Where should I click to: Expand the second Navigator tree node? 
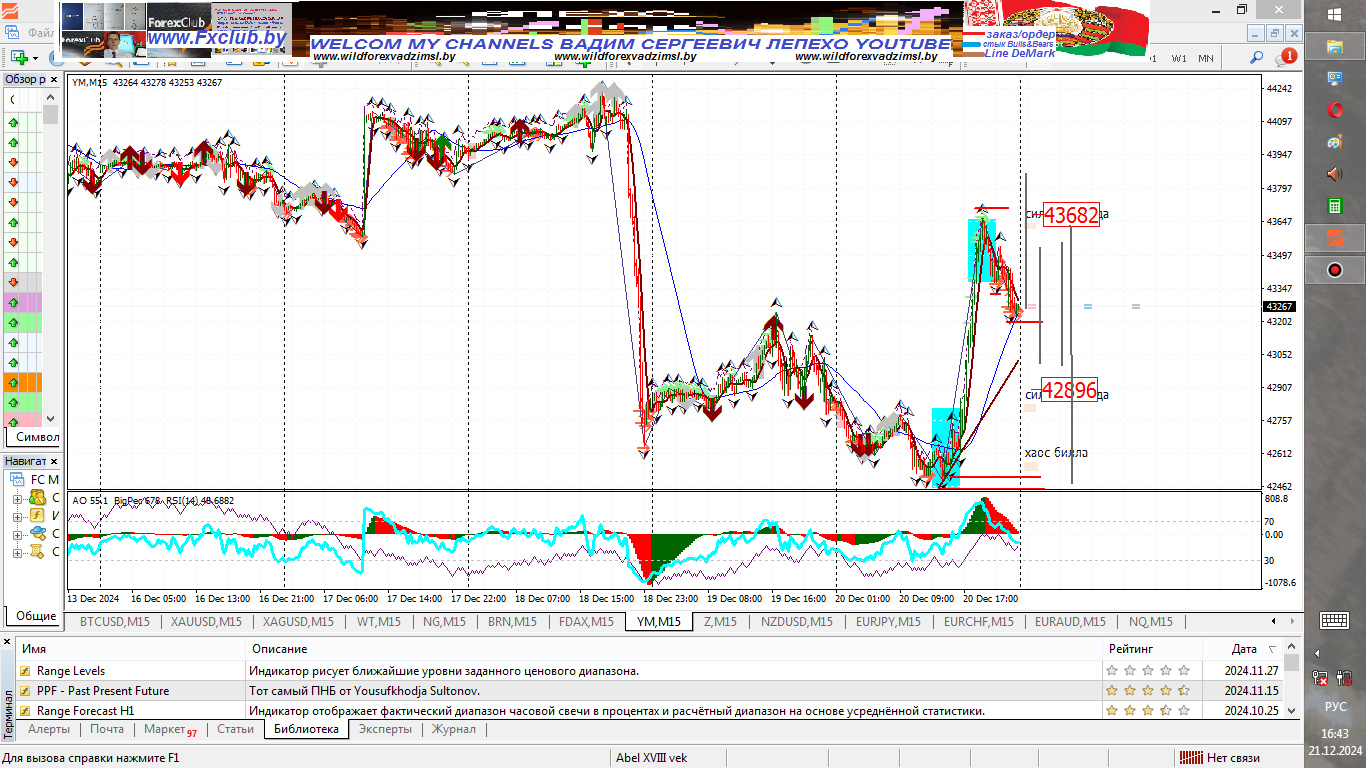(16, 516)
